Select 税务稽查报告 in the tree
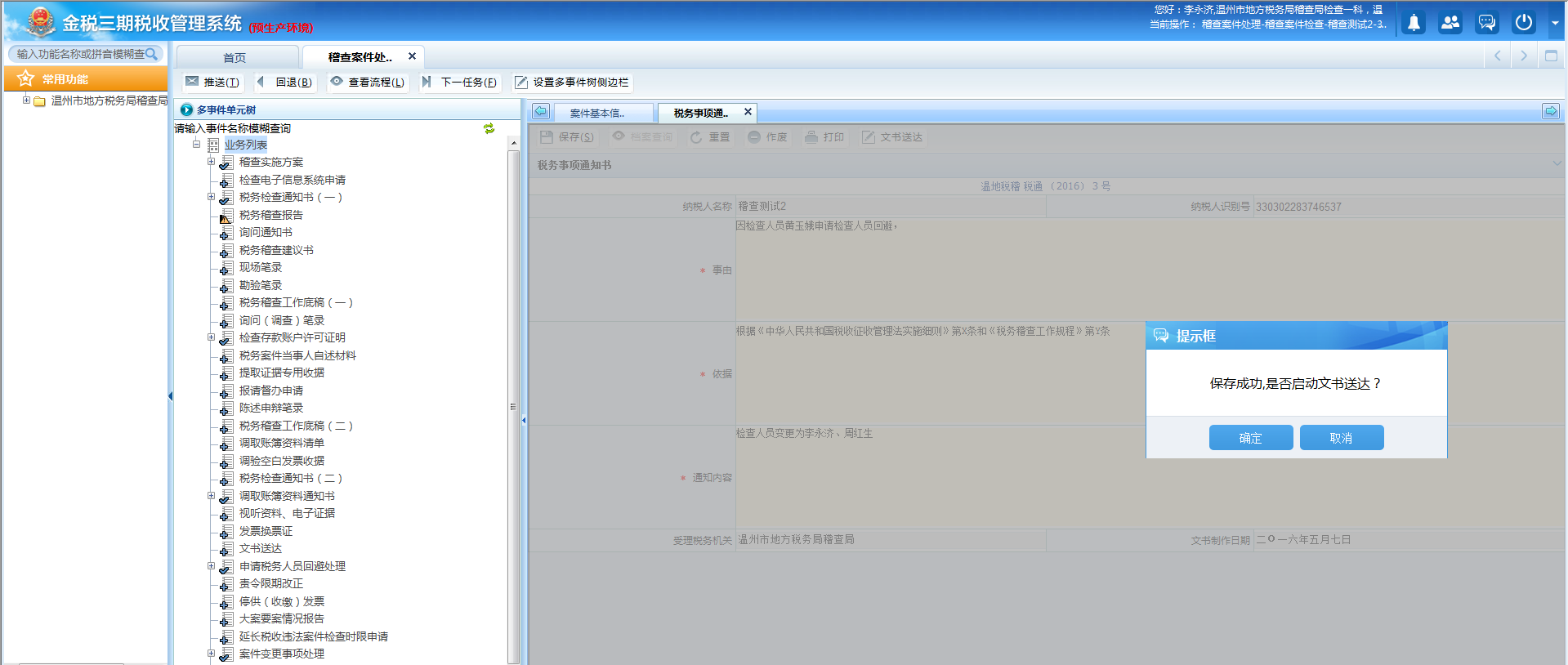The width and height of the screenshot is (1568, 665). [270, 215]
